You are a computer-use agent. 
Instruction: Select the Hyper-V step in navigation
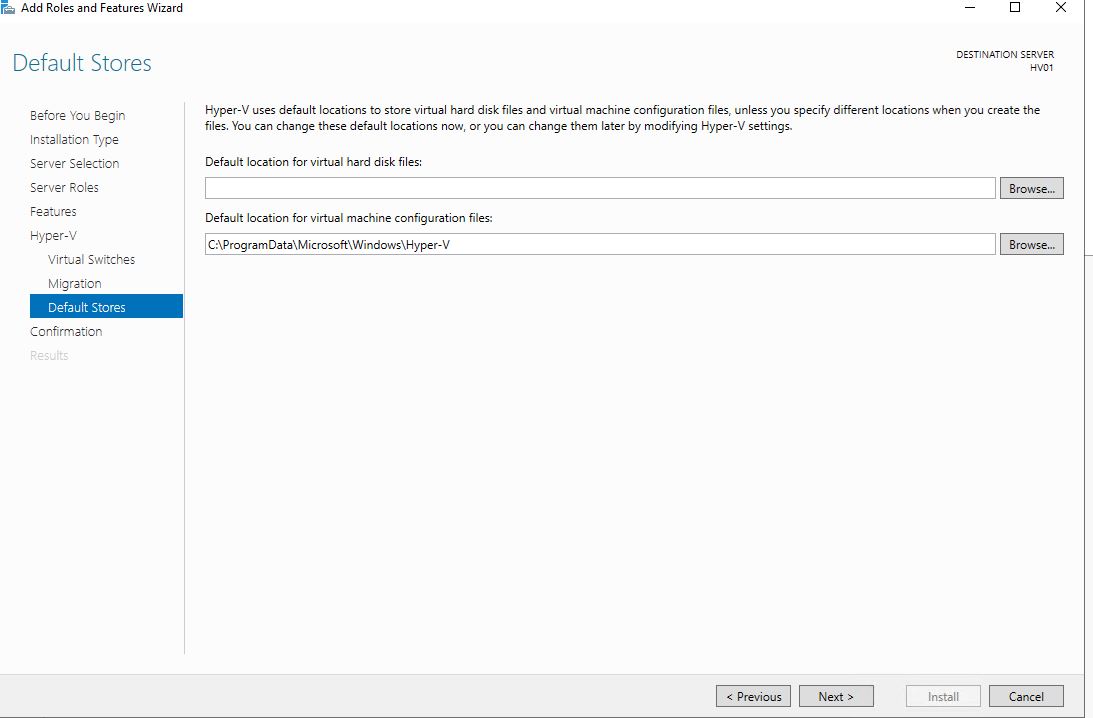coord(53,236)
